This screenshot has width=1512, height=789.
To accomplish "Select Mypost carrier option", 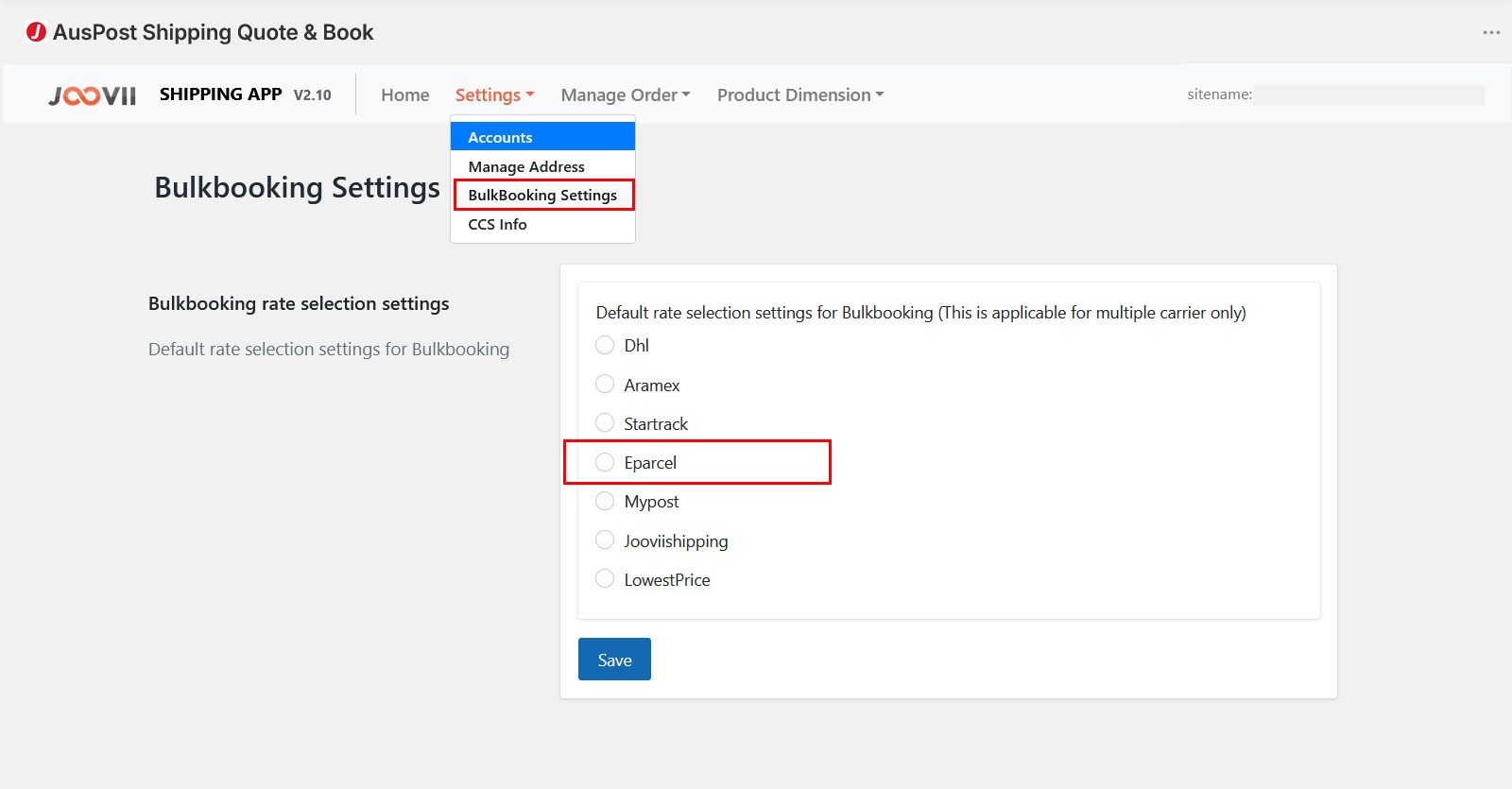I will pyautogui.click(x=605, y=501).
